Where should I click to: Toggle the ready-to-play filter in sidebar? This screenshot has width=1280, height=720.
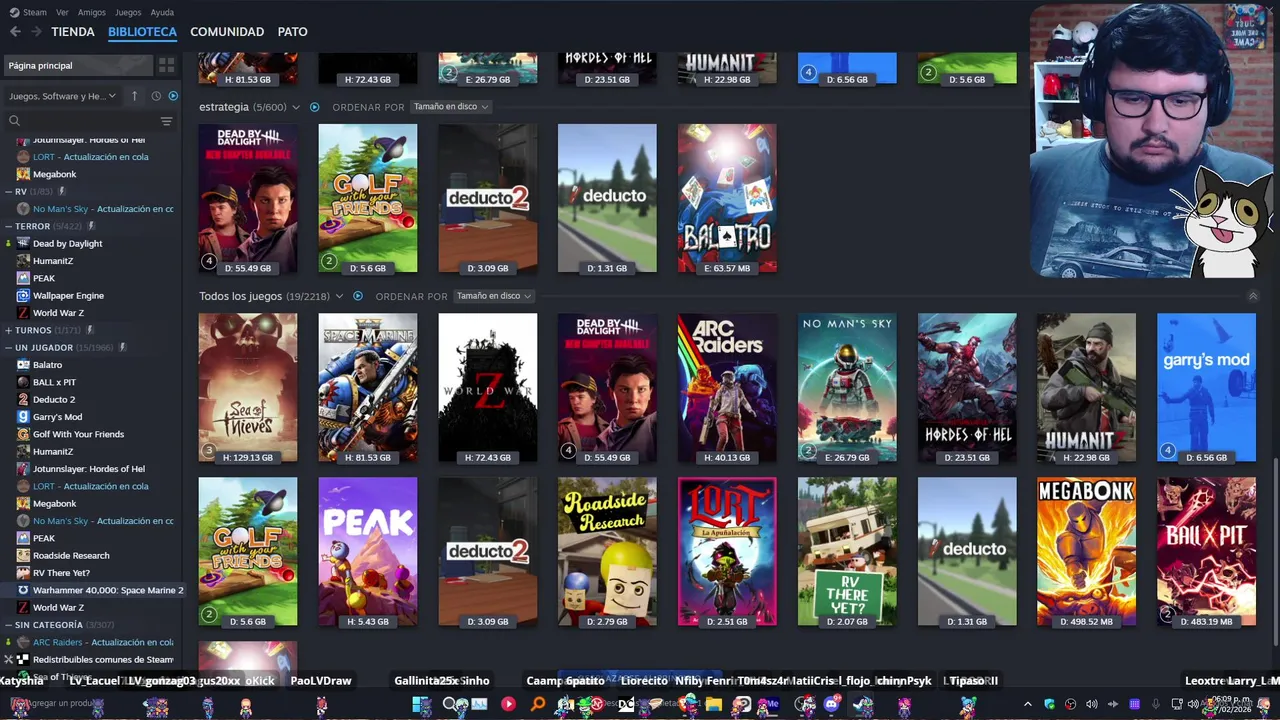pyautogui.click(x=173, y=96)
